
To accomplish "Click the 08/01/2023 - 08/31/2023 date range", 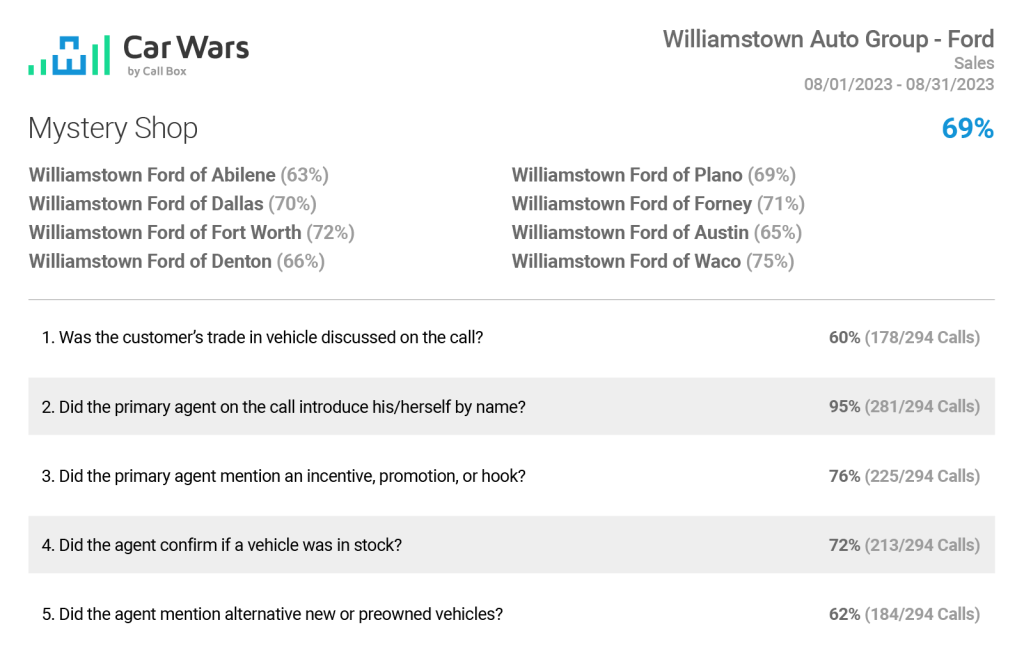I will 899,84.
